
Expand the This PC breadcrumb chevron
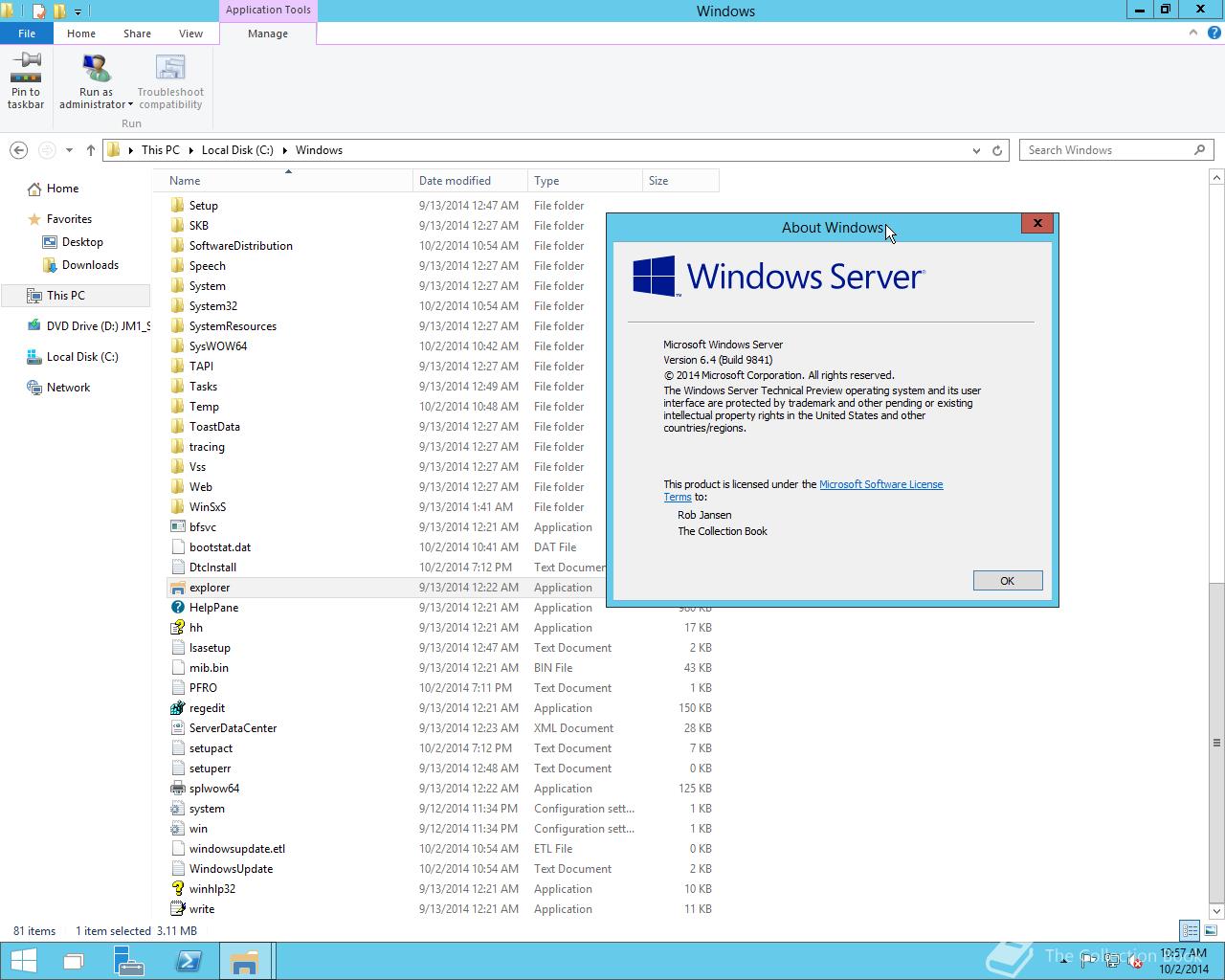(x=191, y=150)
